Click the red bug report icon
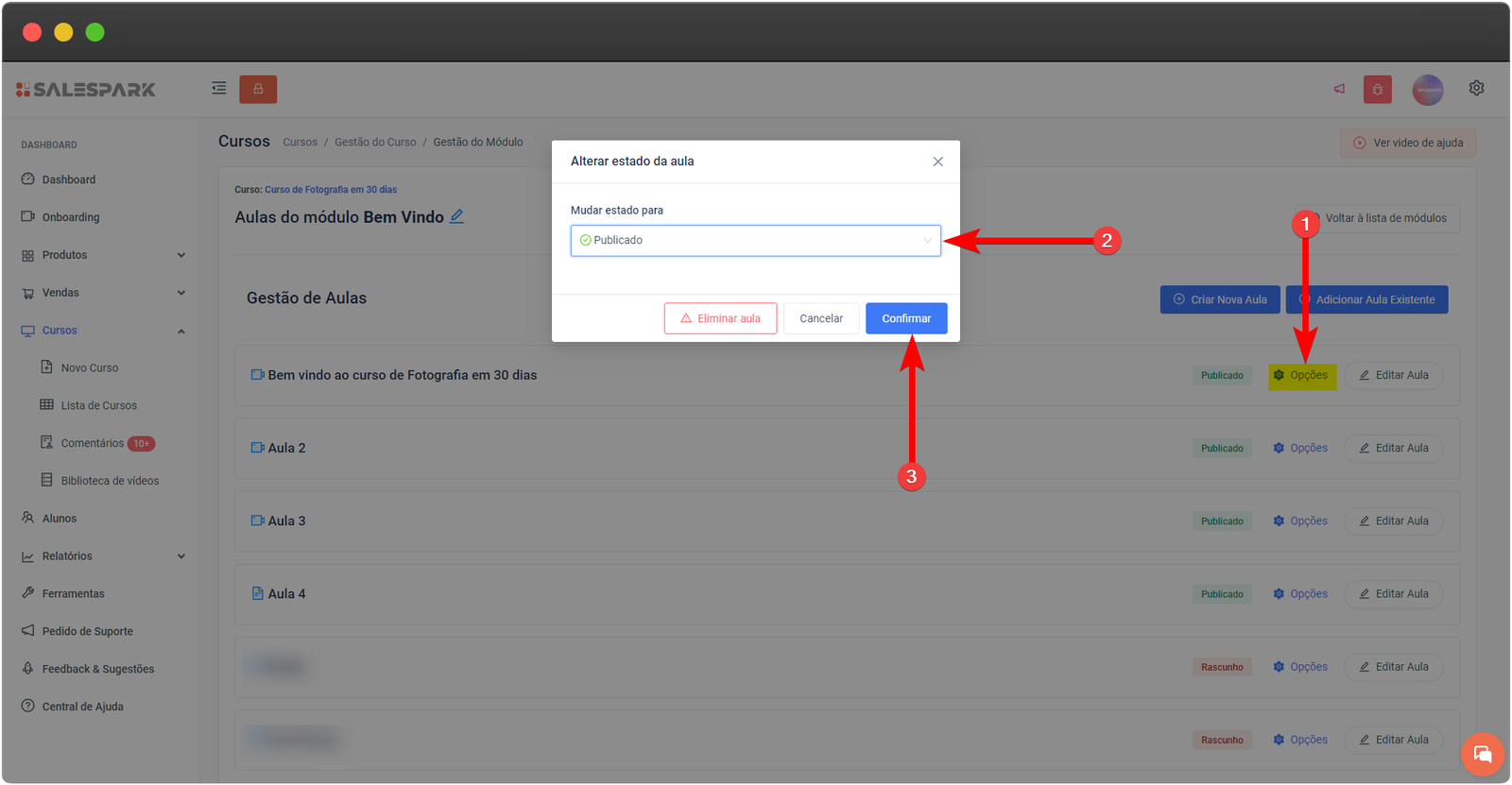Image resolution: width=1512 pixels, height=785 pixels. pos(1377,90)
